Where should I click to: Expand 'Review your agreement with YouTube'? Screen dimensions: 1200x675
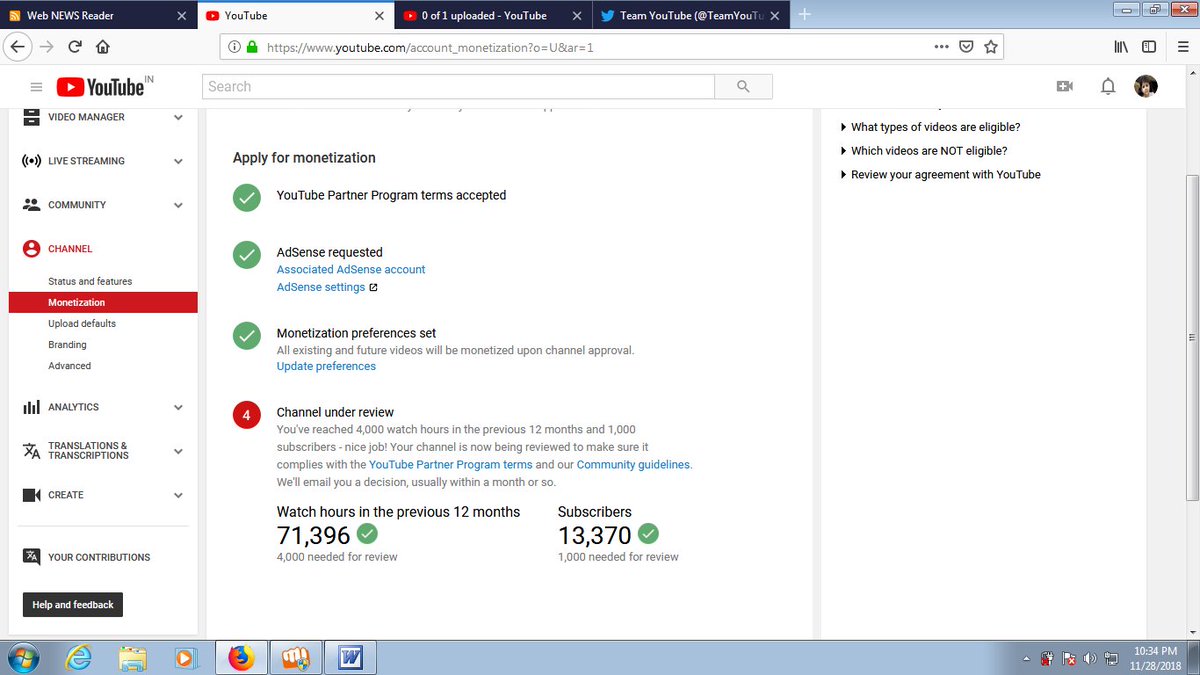click(941, 175)
